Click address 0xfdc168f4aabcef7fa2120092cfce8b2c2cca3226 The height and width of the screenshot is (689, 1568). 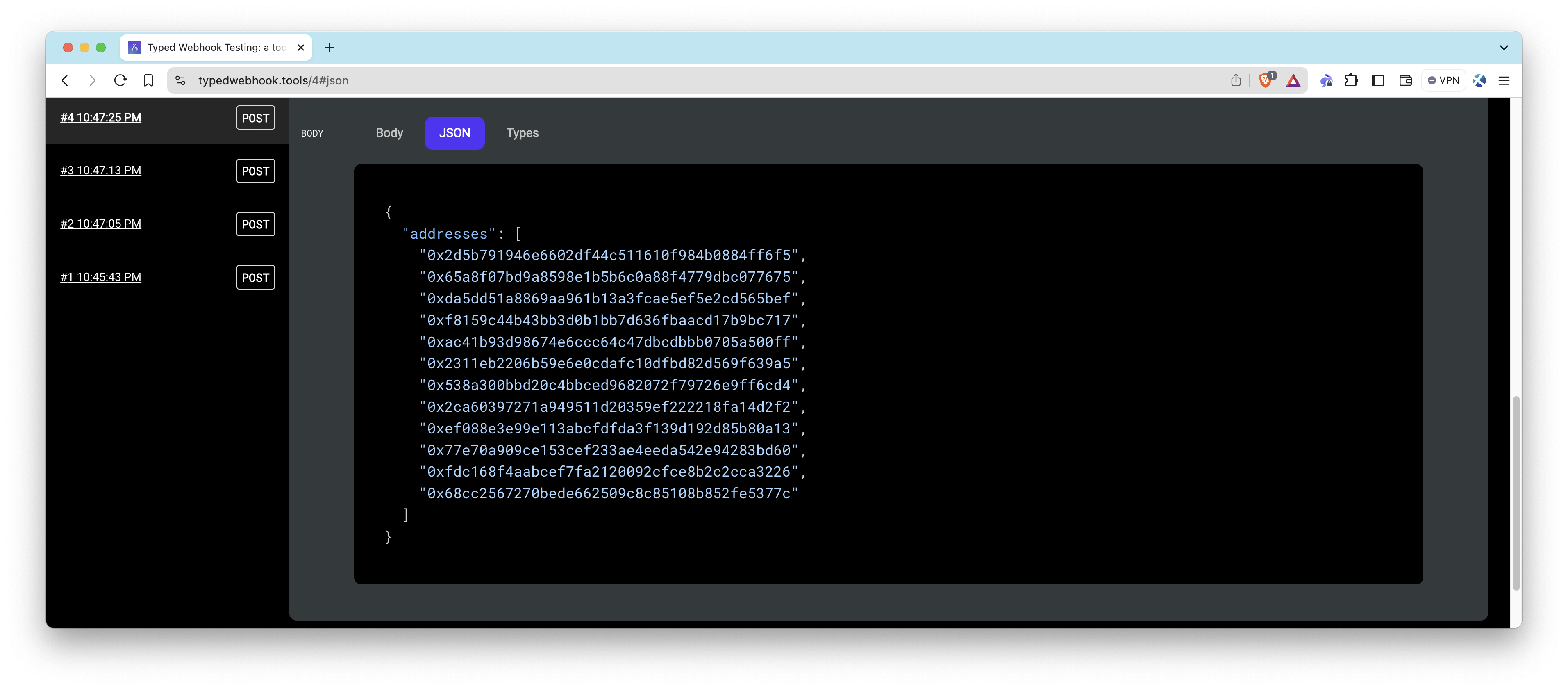click(609, 472)
